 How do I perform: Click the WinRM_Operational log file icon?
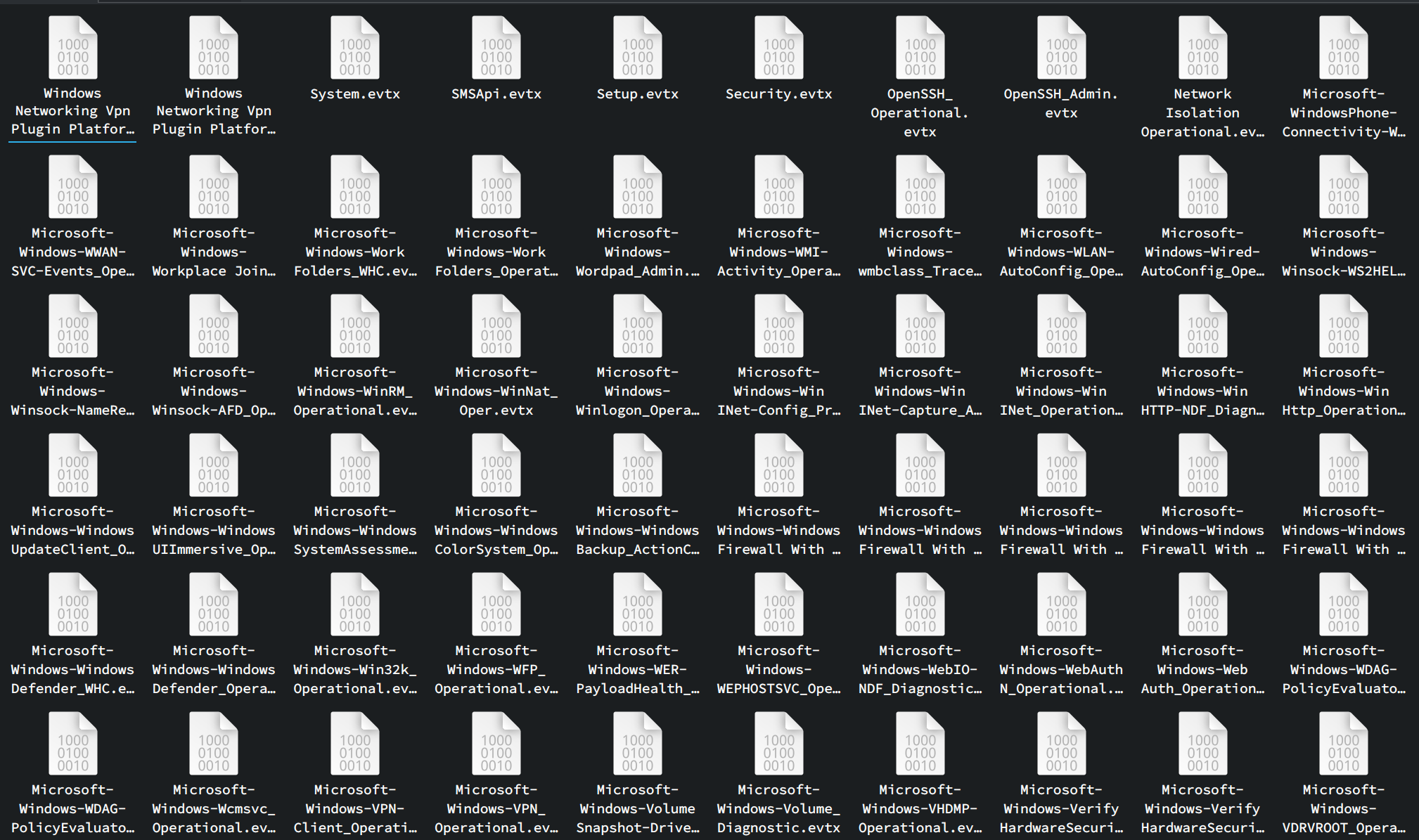(355, 326)
